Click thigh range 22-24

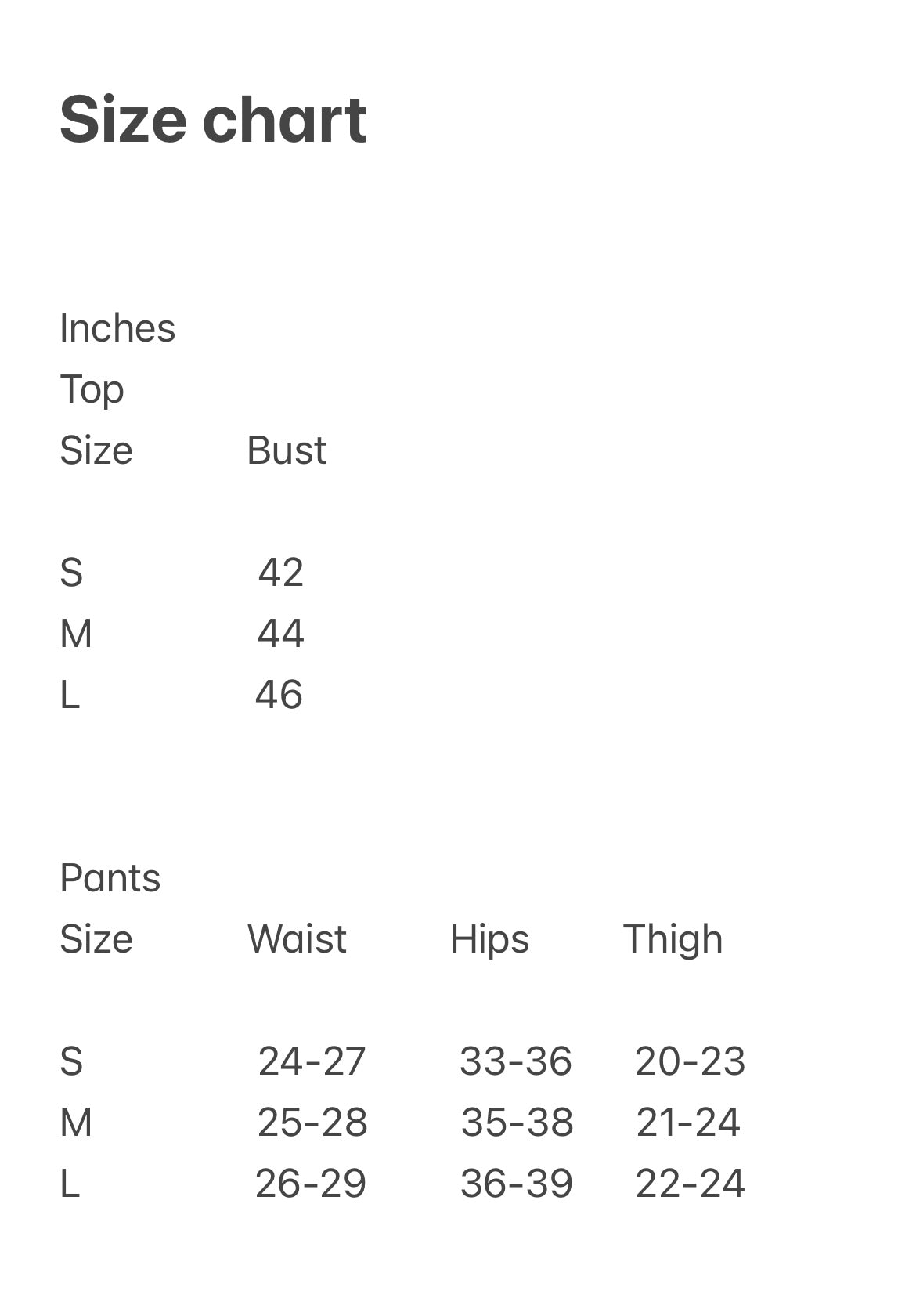pos(690,1184)
